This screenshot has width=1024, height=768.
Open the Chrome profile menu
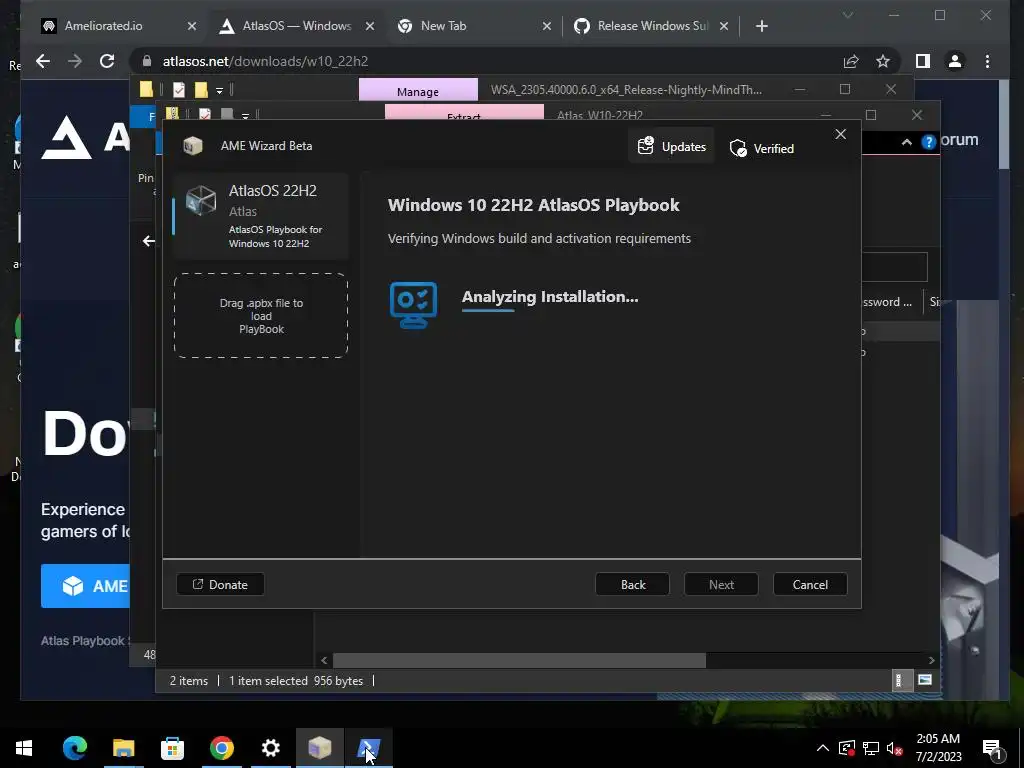click(955, 61)
